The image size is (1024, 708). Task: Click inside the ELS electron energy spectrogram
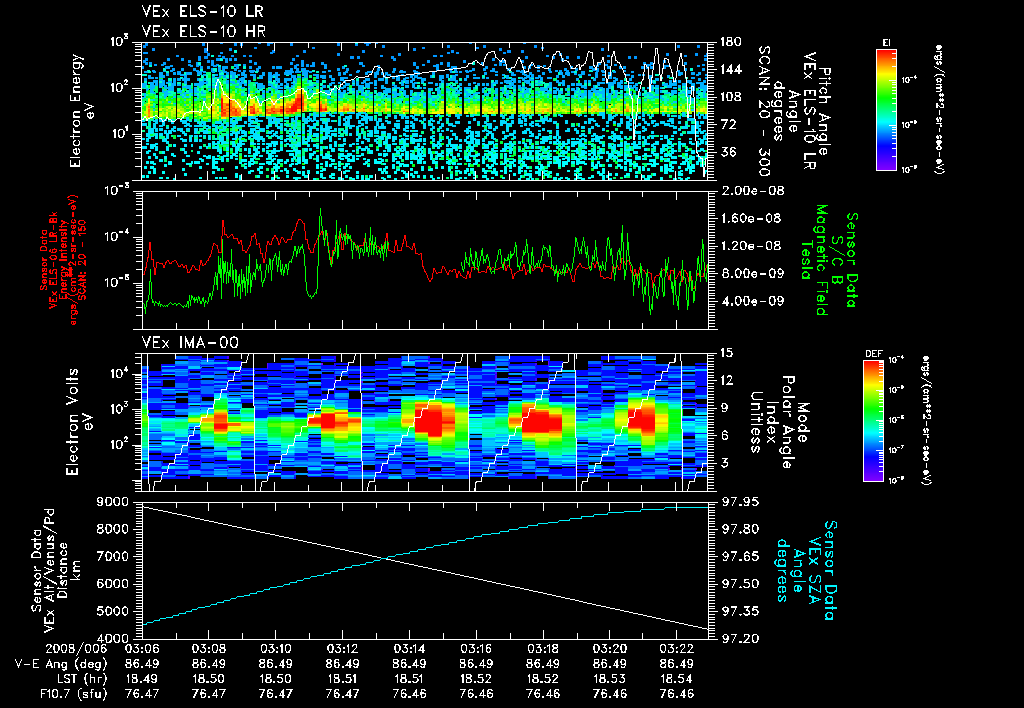(424, 111)
